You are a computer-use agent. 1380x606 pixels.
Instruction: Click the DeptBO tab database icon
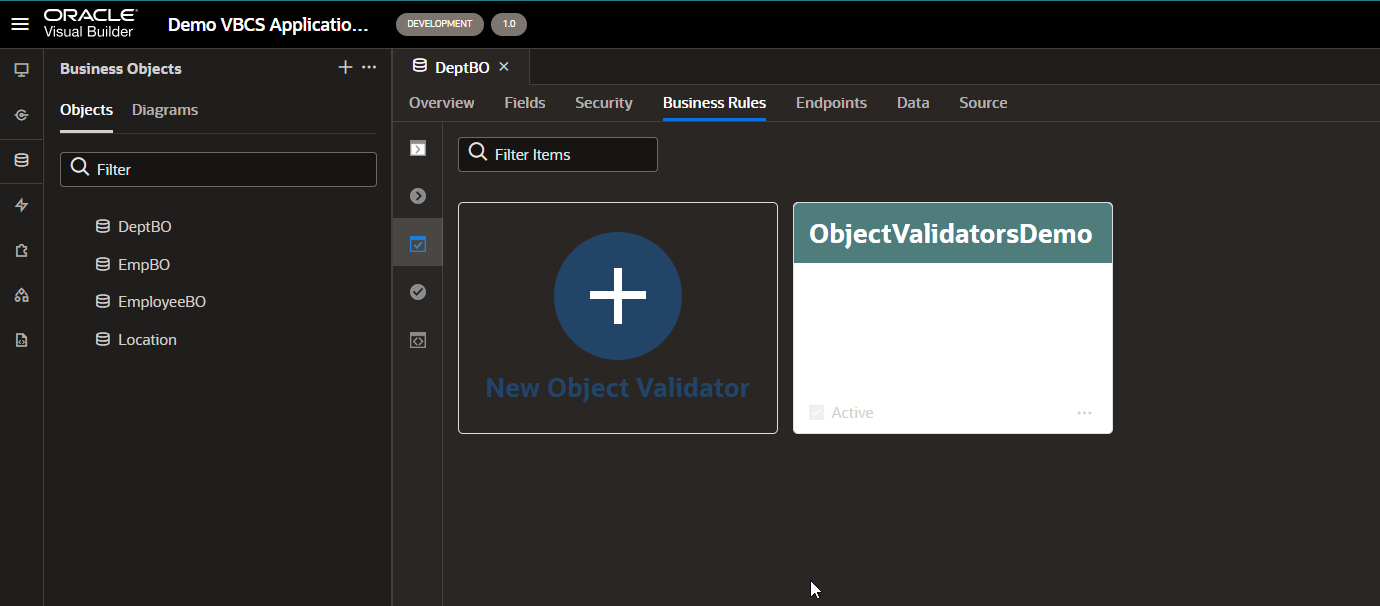(x=419, y=67)
